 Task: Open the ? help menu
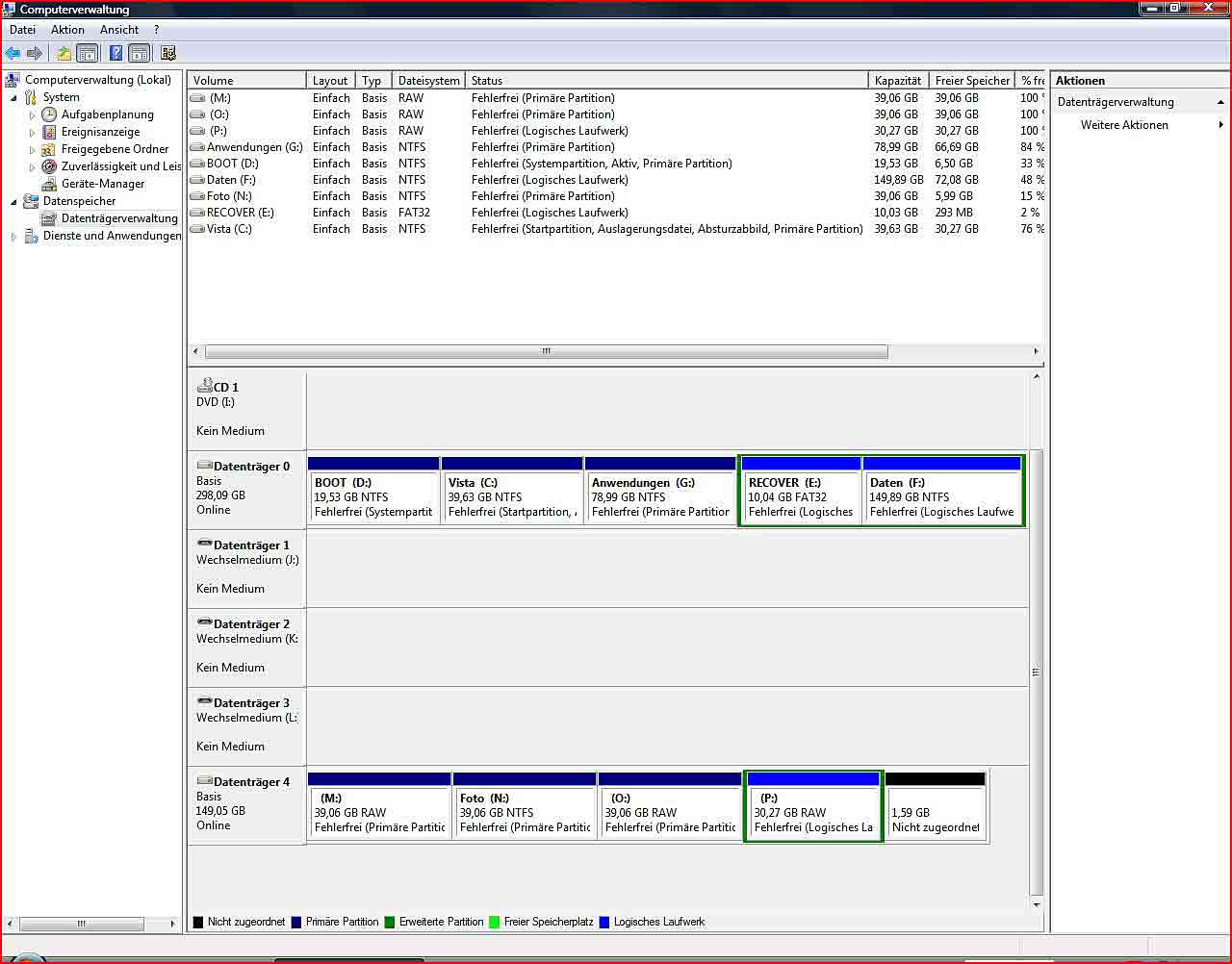point(156,30)
